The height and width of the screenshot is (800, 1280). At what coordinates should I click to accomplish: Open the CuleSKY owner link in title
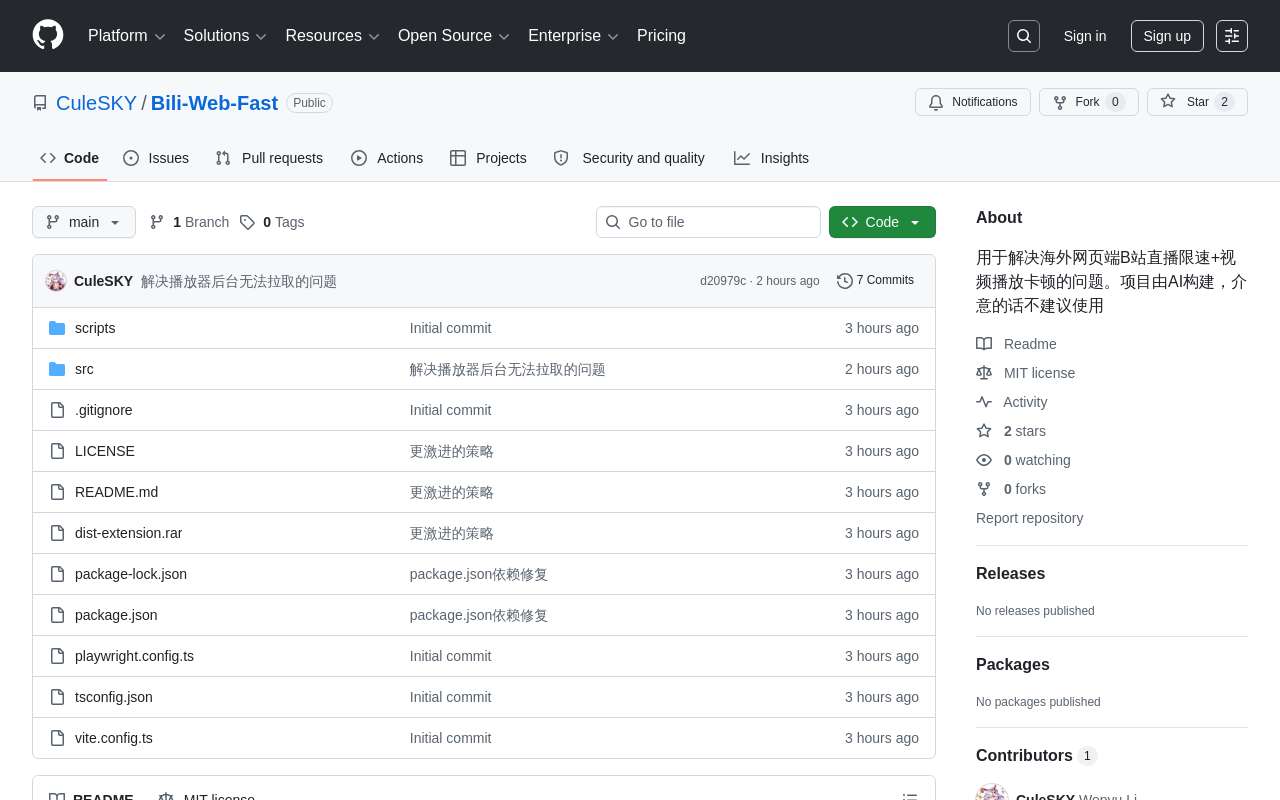(x=96, y=103)
